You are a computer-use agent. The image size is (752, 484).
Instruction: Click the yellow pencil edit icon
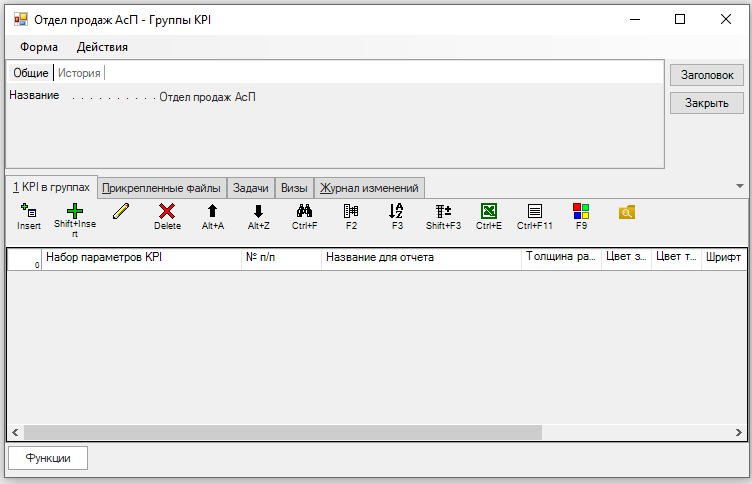[x=122, y=211]
